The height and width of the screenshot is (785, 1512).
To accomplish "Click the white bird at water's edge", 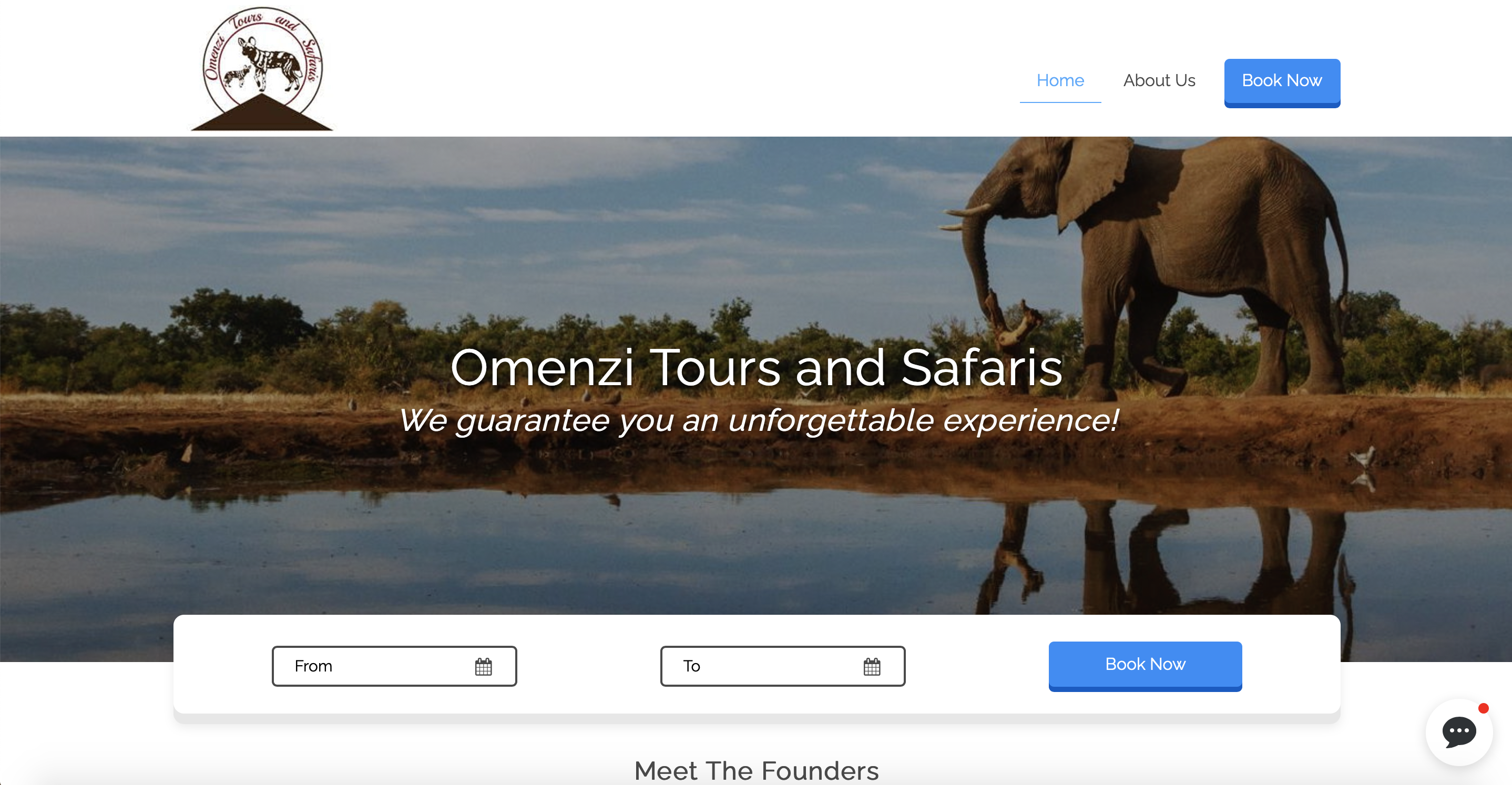I will pyautogui.click(x=1363, y=456).
